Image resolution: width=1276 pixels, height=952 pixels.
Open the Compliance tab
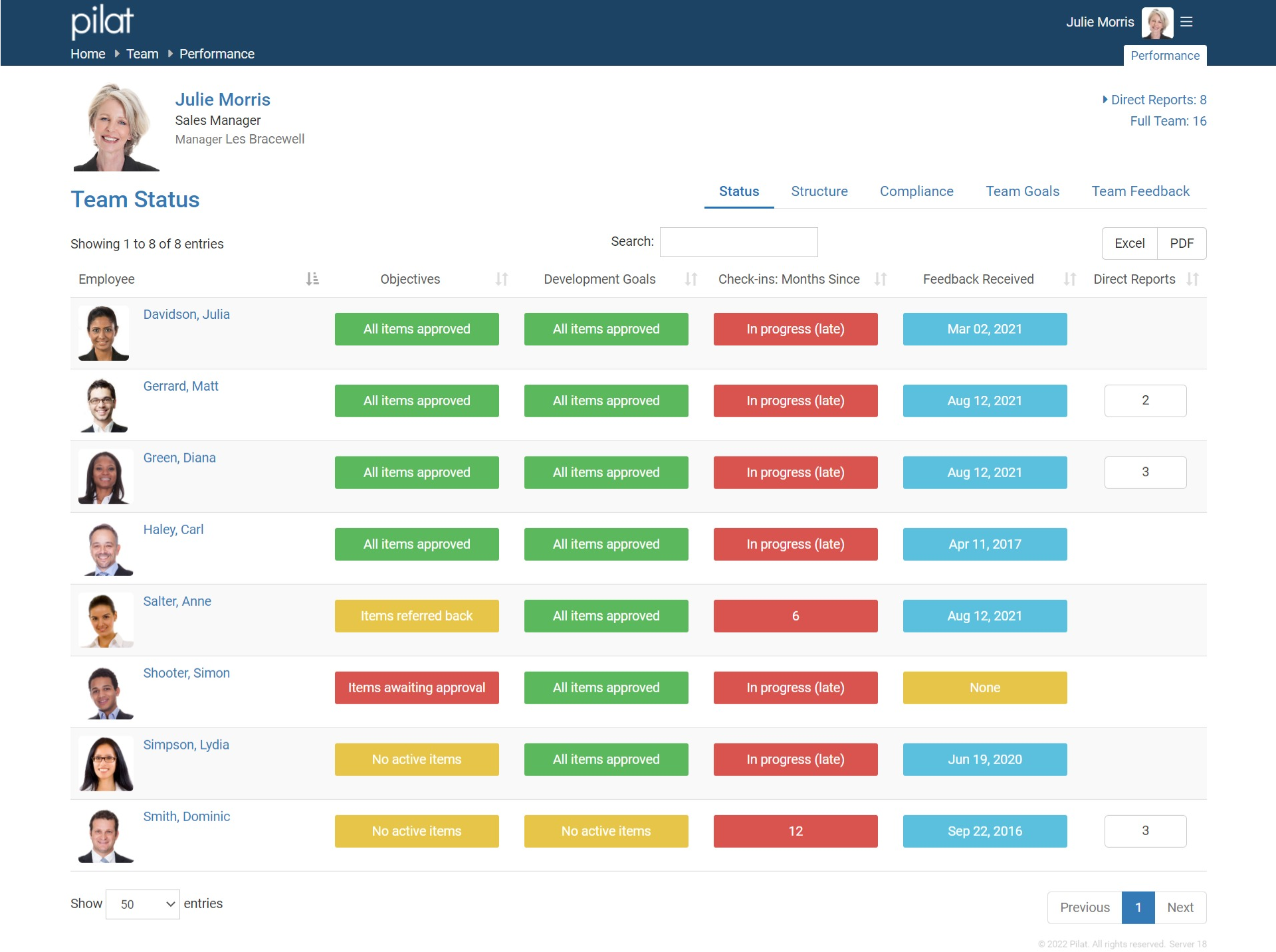pos(916,191)
